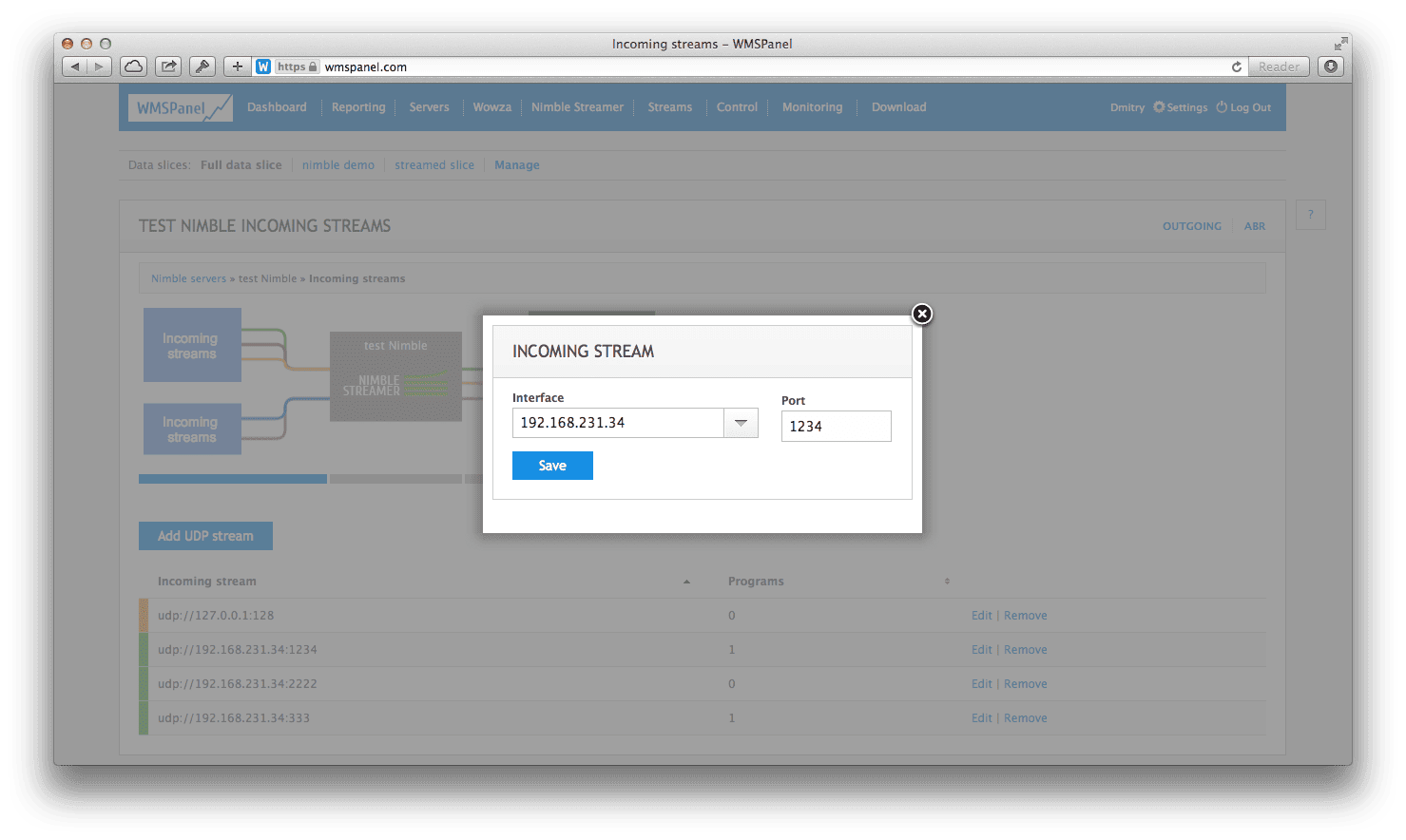Remove the udp://192.168.231.34:2222 stream
The width and height of the screenshot is (1406, 840).
tap(1026, 684)
